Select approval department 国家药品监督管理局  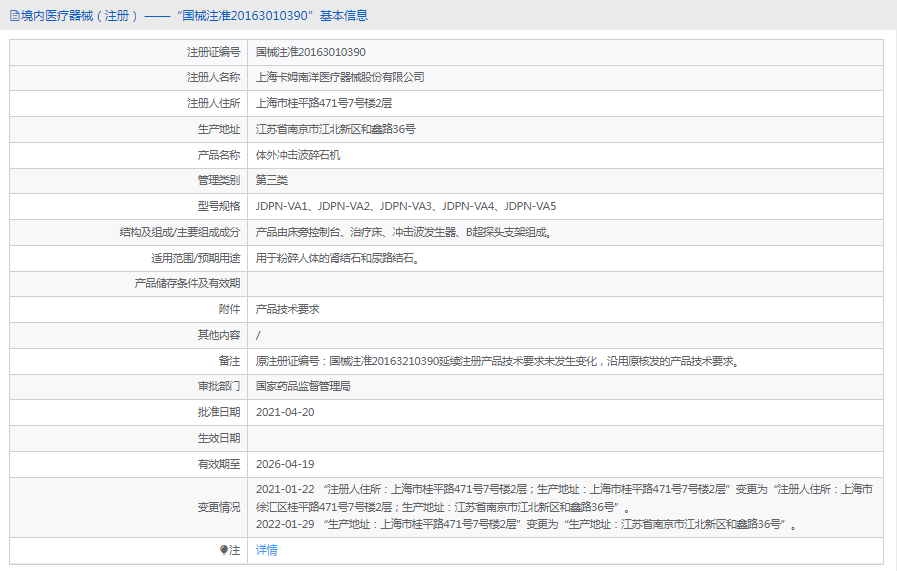coord(303,386)
